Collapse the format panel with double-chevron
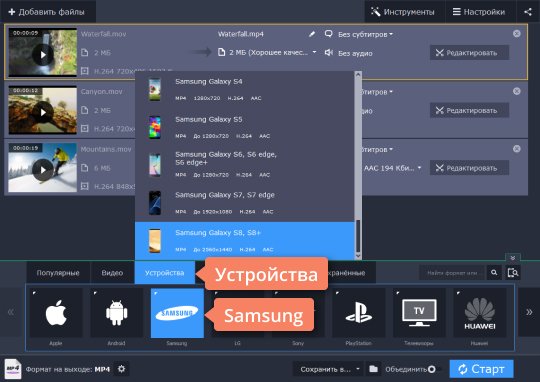Viewport: 540px width, 382px height. click(513, 258)
